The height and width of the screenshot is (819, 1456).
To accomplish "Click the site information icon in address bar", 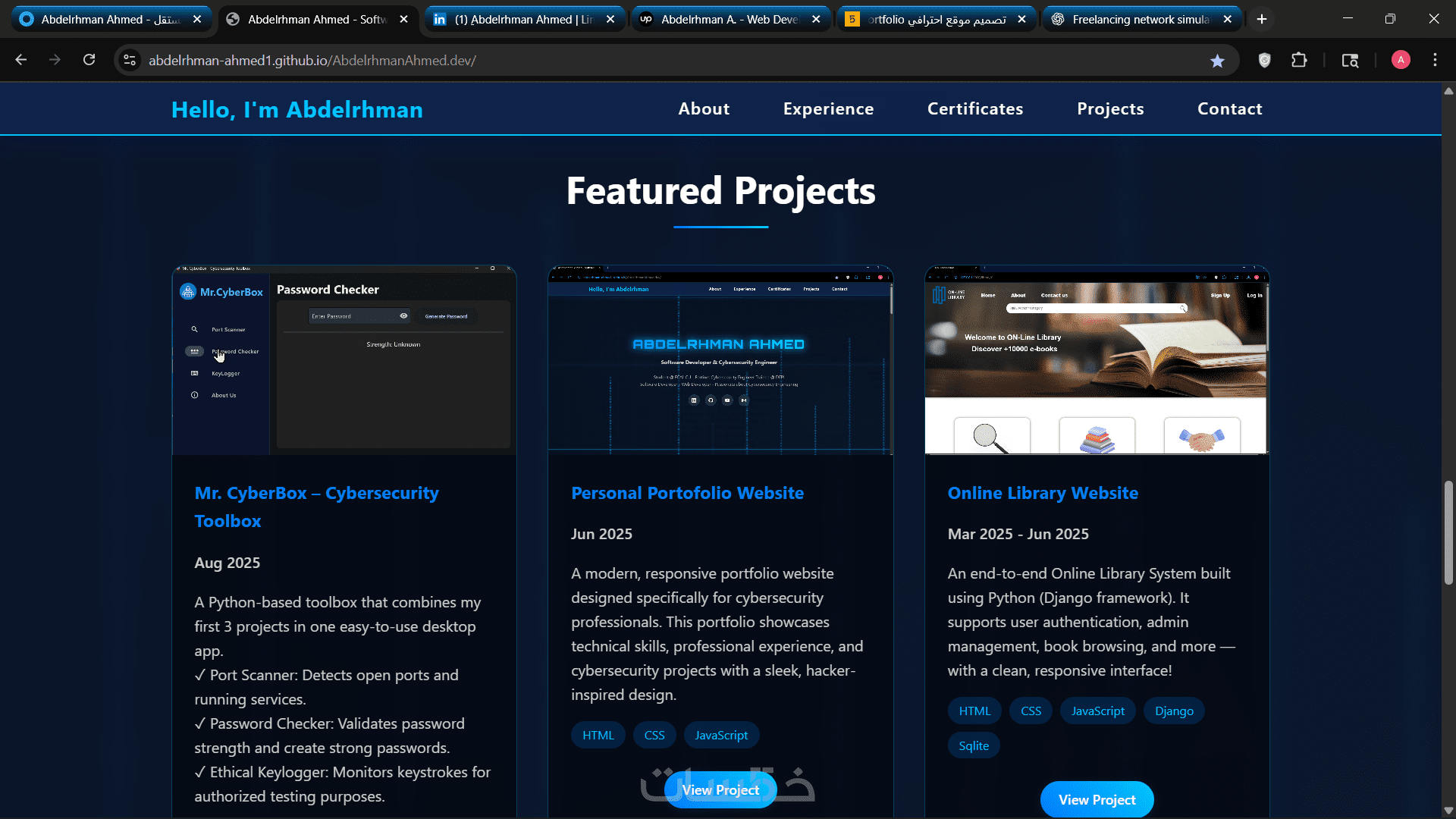I will pyautogui.click(x=130, y=60).
